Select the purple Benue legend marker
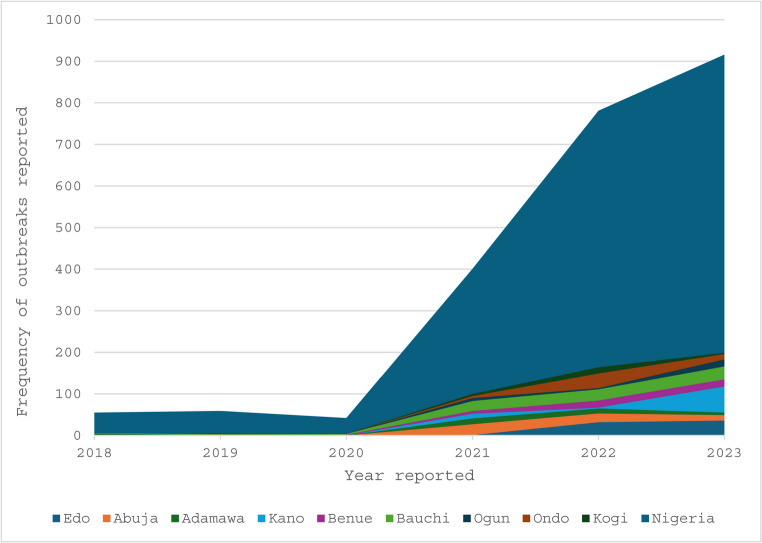762x543 pixels. (x=320, y=519)
